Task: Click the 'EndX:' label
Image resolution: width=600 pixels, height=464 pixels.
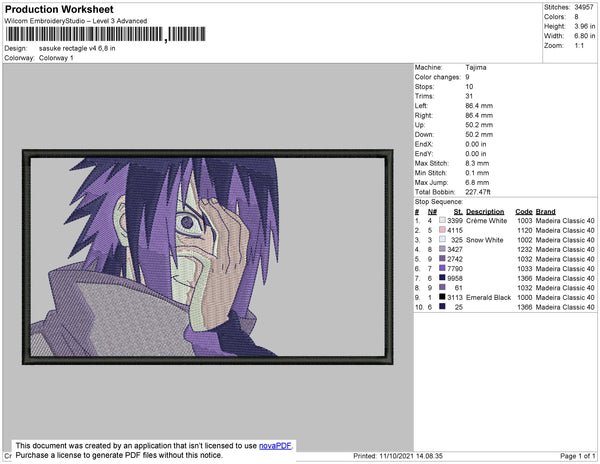Action: (x=424, y=144)
